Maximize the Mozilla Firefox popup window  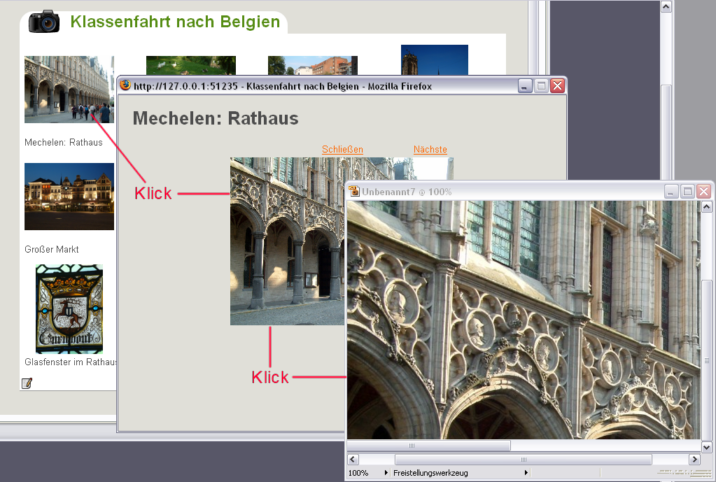pyautogui.click(x=541, y=86)
